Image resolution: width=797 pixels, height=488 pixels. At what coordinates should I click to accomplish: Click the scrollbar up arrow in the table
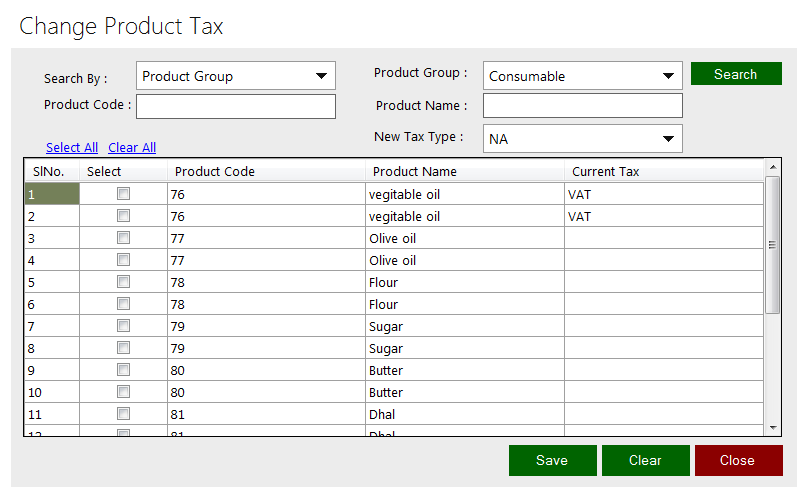pos(772,166)
